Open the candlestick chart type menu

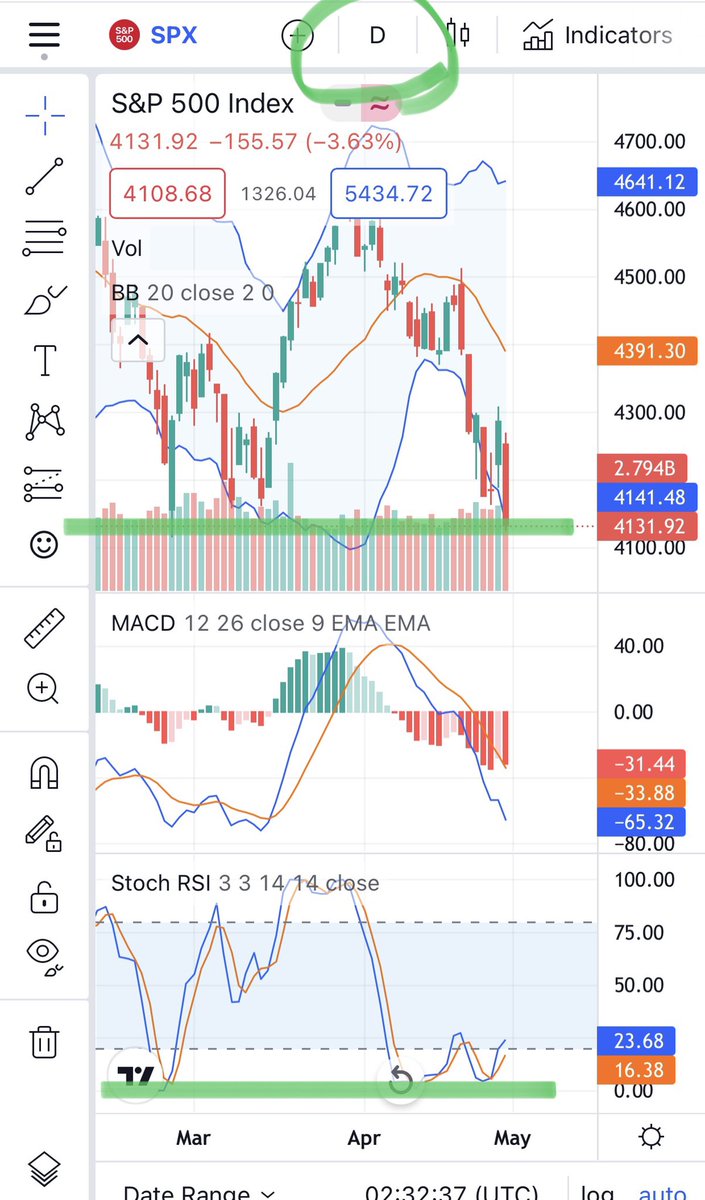tap(458, 34)
